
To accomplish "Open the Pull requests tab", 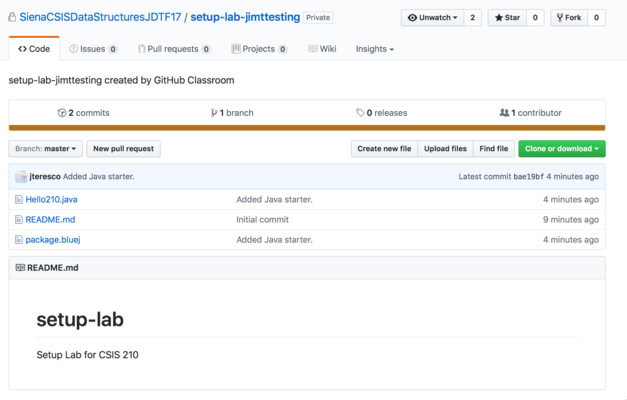I will pos(174,49).
